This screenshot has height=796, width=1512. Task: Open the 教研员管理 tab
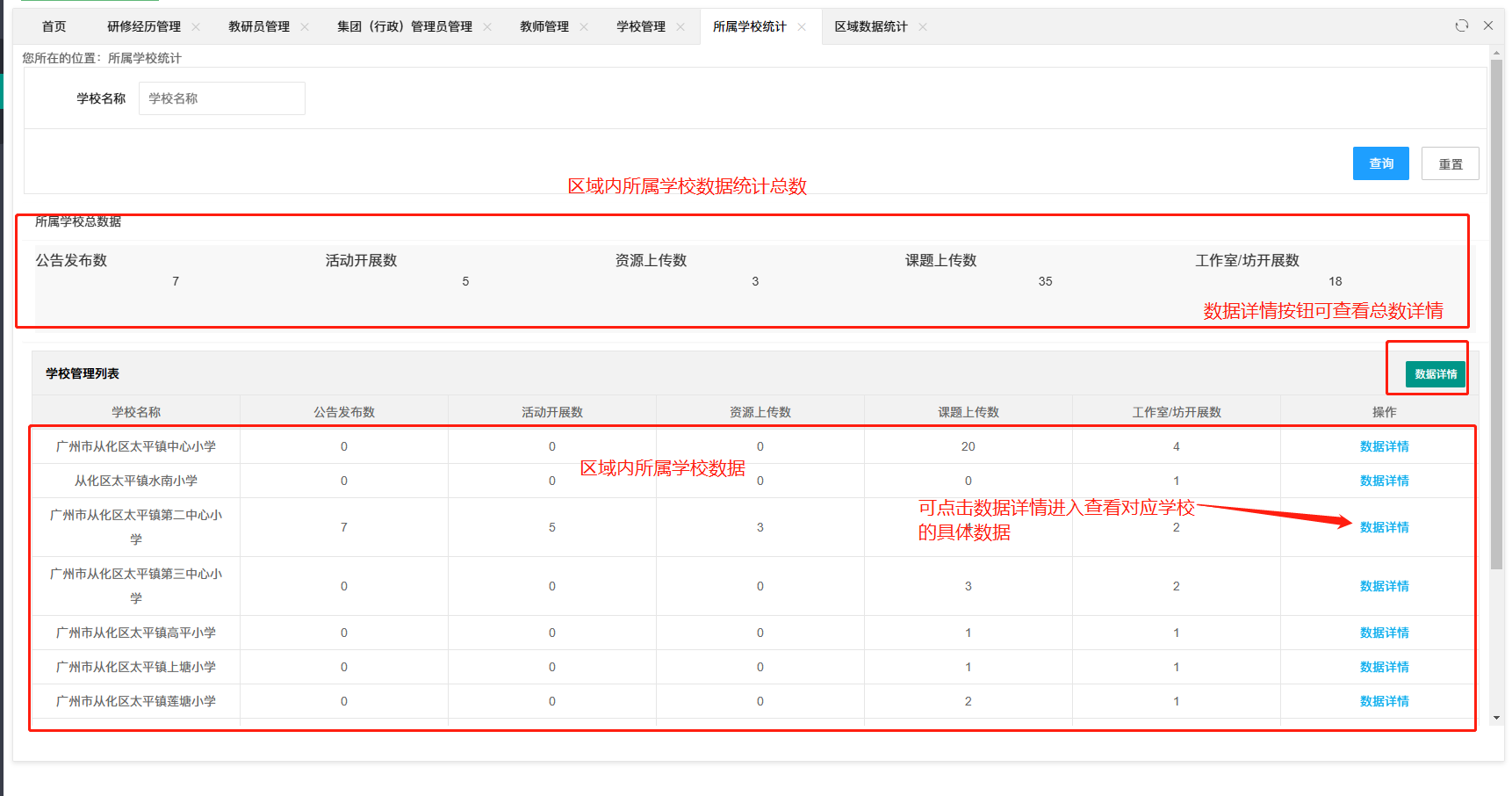[x=259, y=27]
